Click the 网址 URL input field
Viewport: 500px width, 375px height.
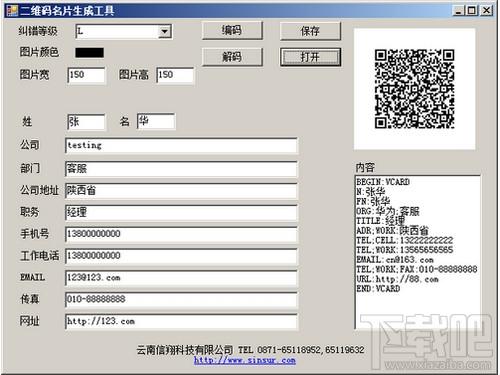[x=181, y=322]
